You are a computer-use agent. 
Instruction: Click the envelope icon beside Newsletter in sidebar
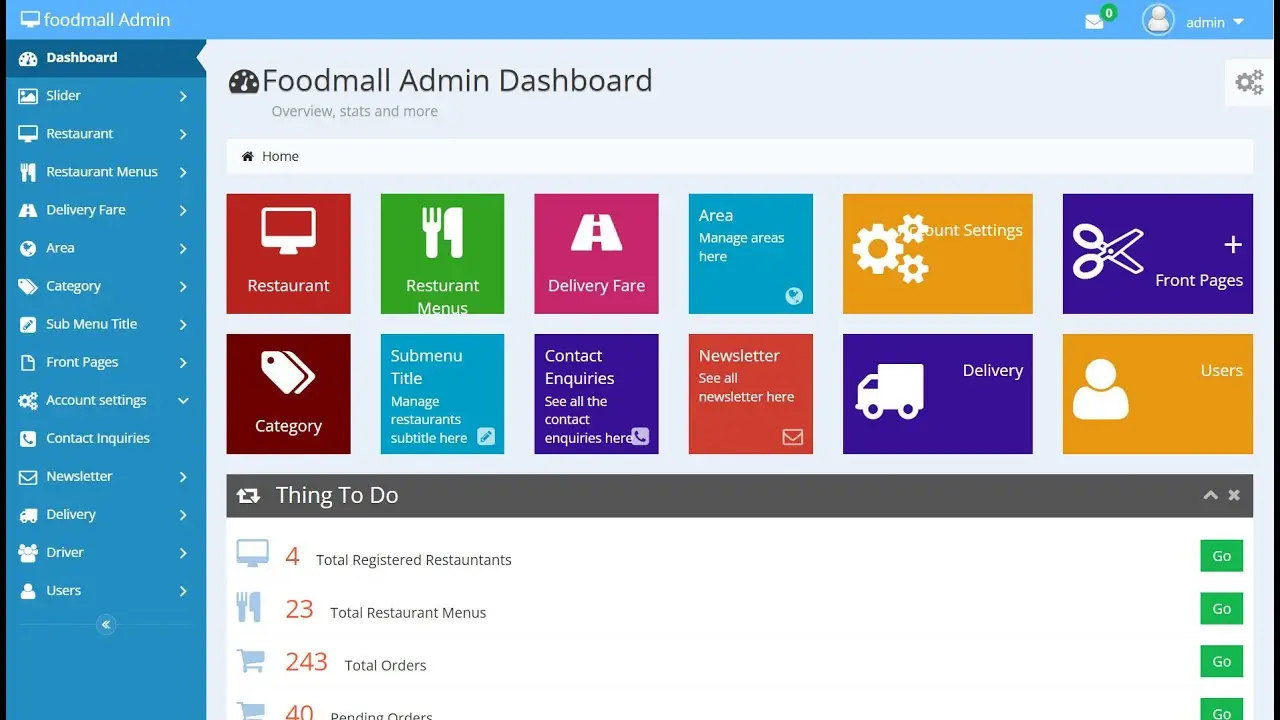(x=28, y=477)
